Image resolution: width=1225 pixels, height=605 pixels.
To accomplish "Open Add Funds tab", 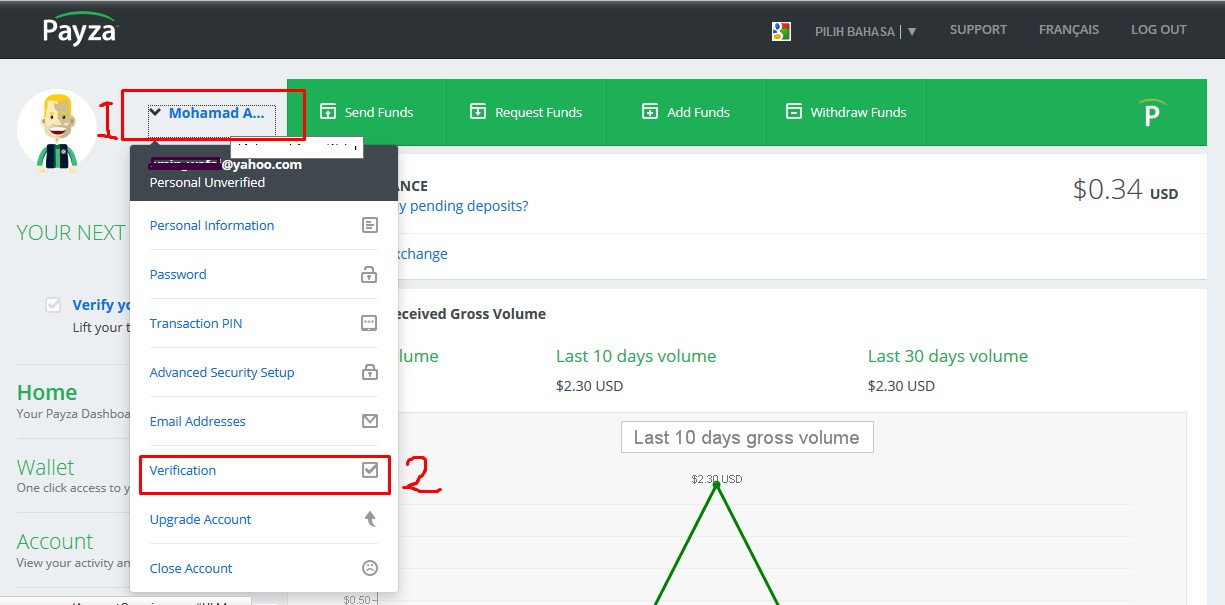I will click(686, 112).
